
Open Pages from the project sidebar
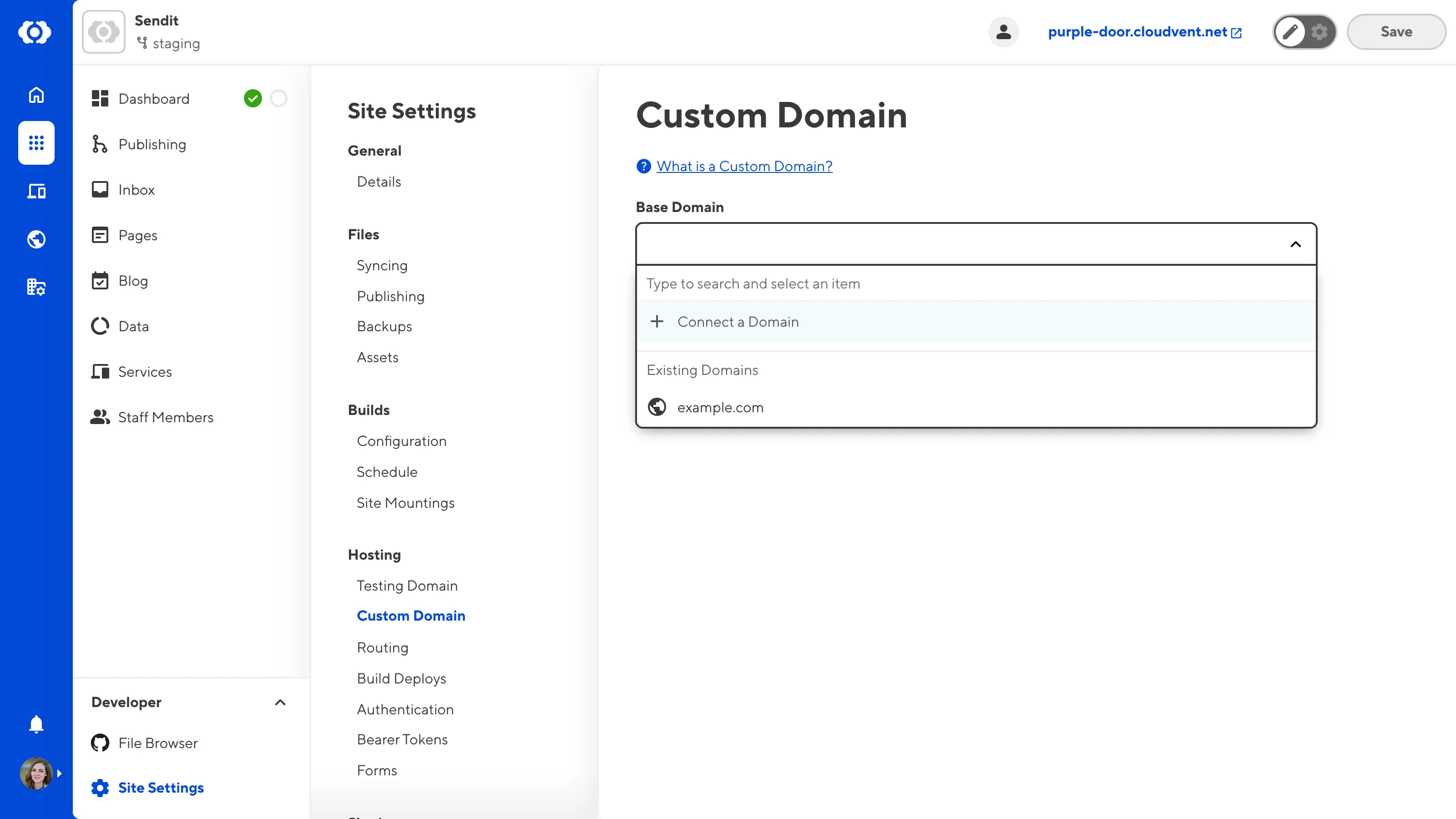point(137,235)
